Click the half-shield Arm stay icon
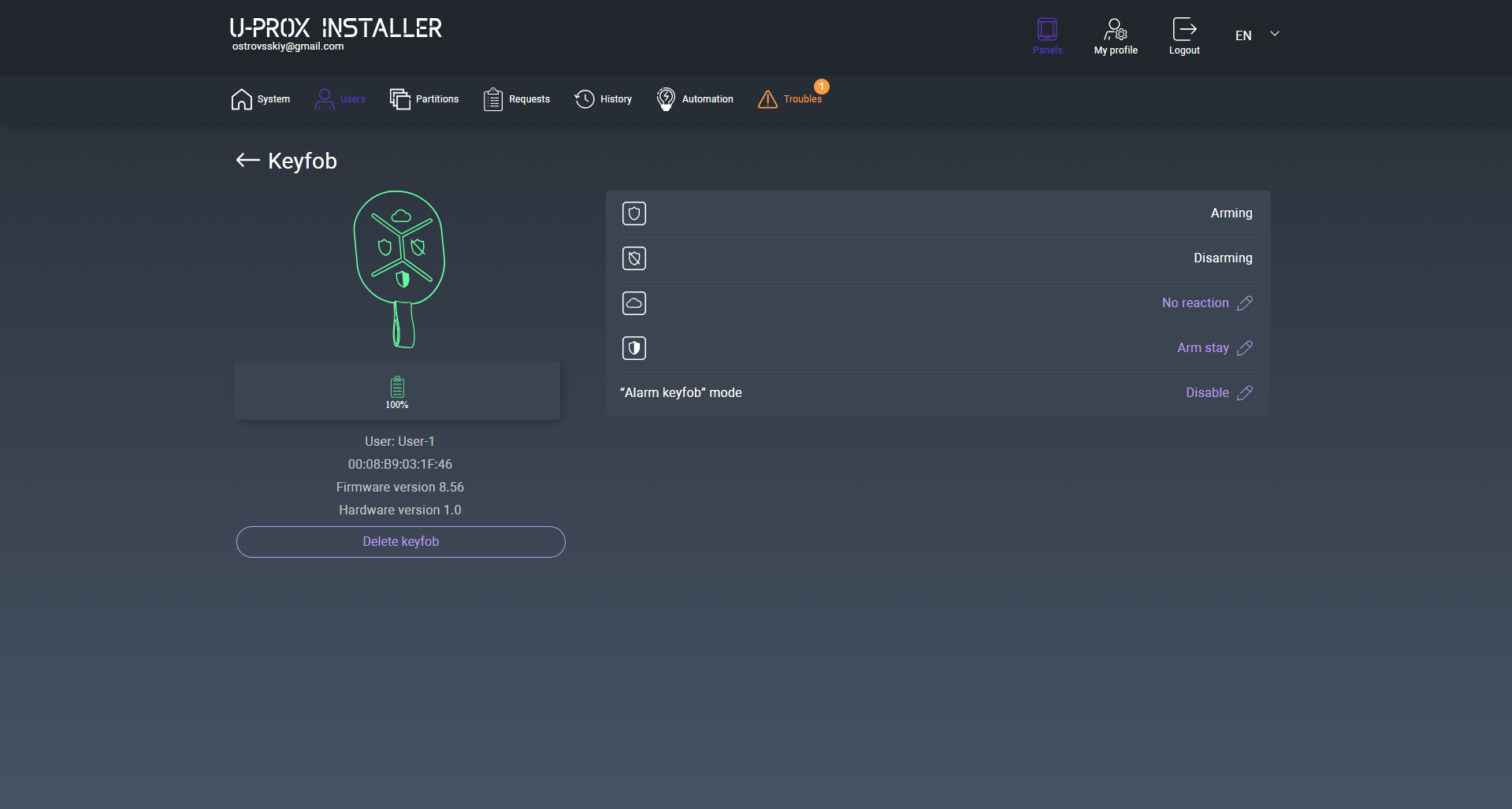The height and width of the screenshot is (809, 1512). click(x=634, y=348)
